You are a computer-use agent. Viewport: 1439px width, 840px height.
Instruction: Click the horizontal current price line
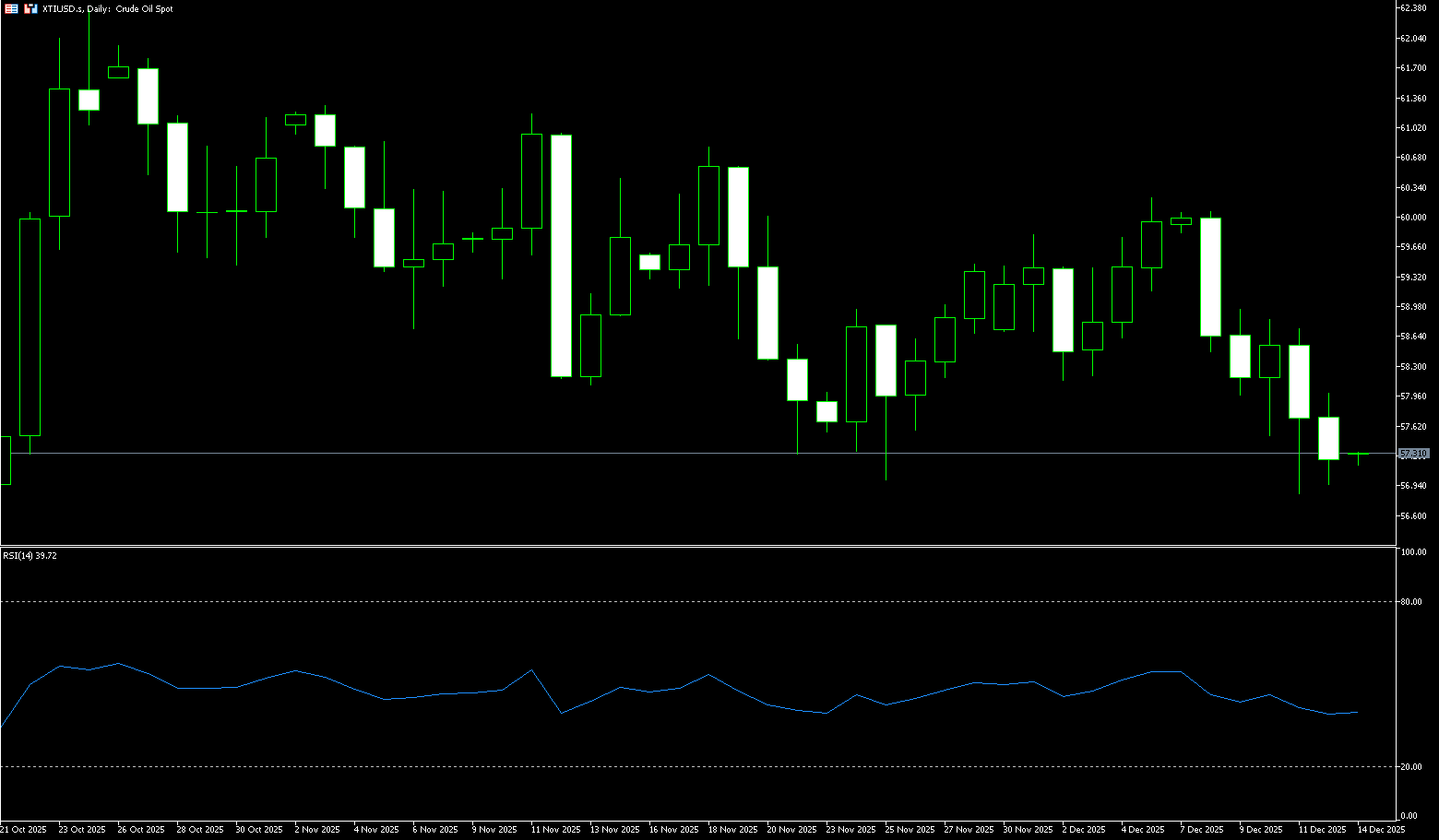pos(646,454)
